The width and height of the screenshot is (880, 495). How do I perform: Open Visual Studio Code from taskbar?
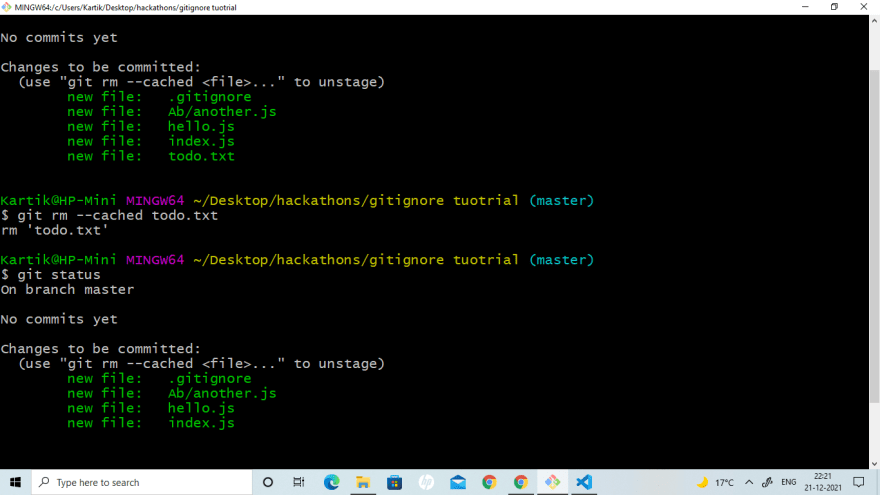pos(584,482)
